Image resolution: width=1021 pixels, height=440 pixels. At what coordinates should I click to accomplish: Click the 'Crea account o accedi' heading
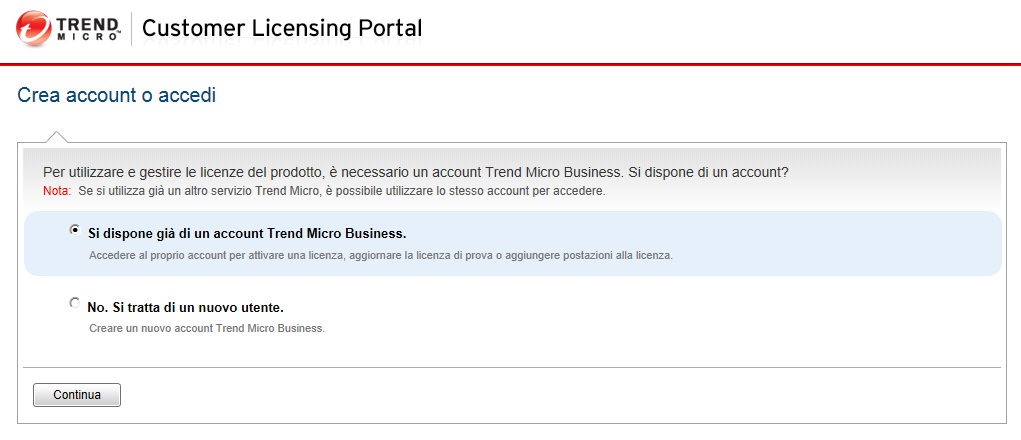click(x=117, y=96)
